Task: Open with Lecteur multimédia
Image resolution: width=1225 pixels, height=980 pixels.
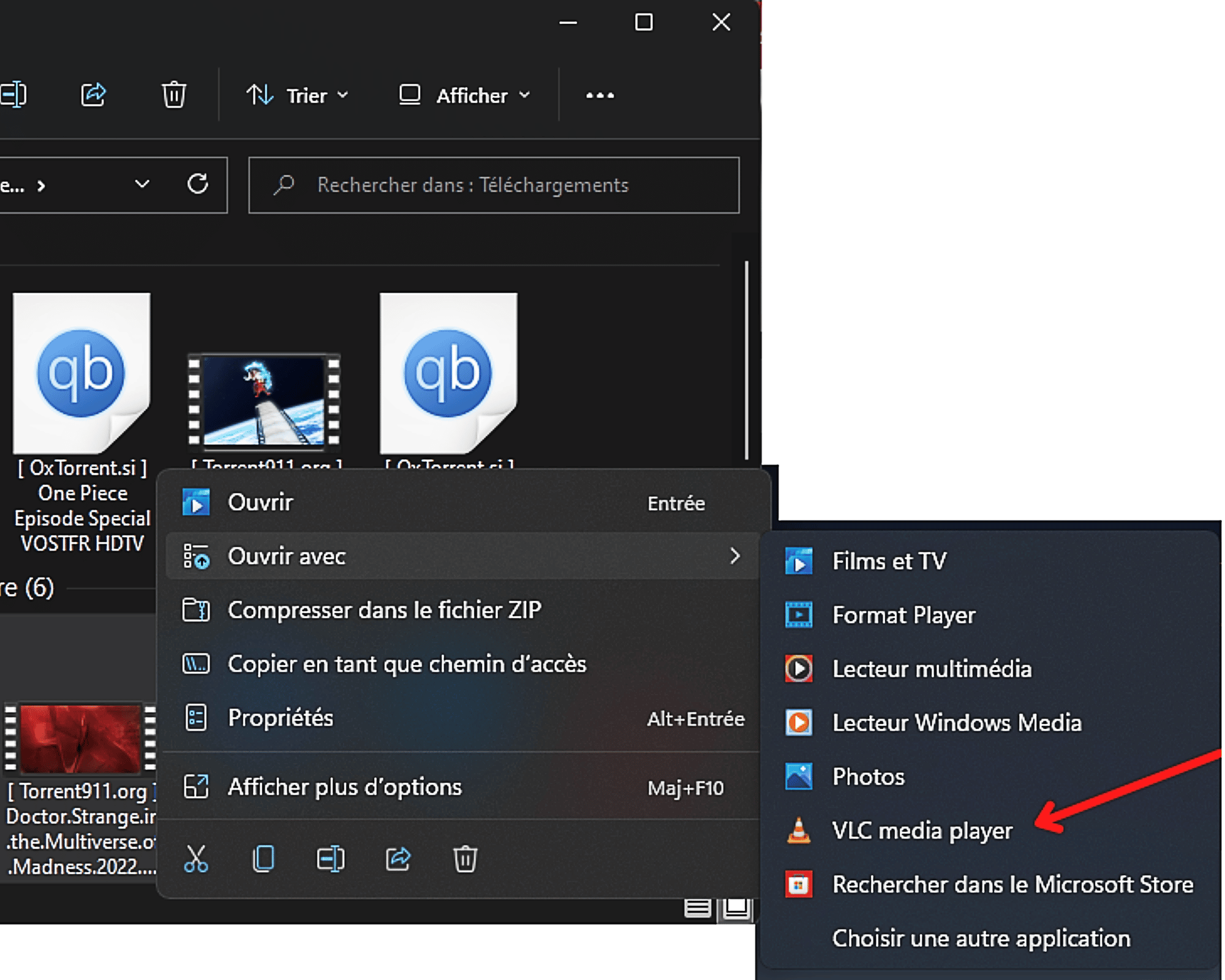Action: coord(990,669)
